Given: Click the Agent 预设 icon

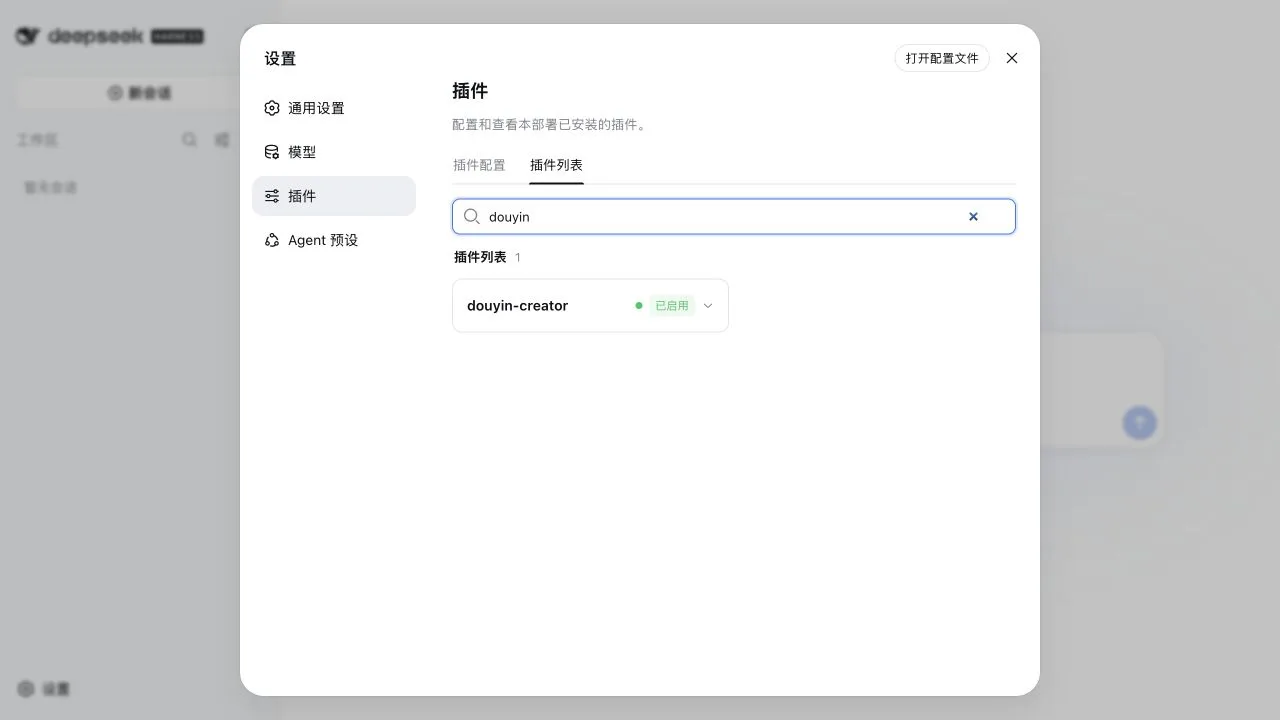Looking at the screenshot, I should coord(272,240).
